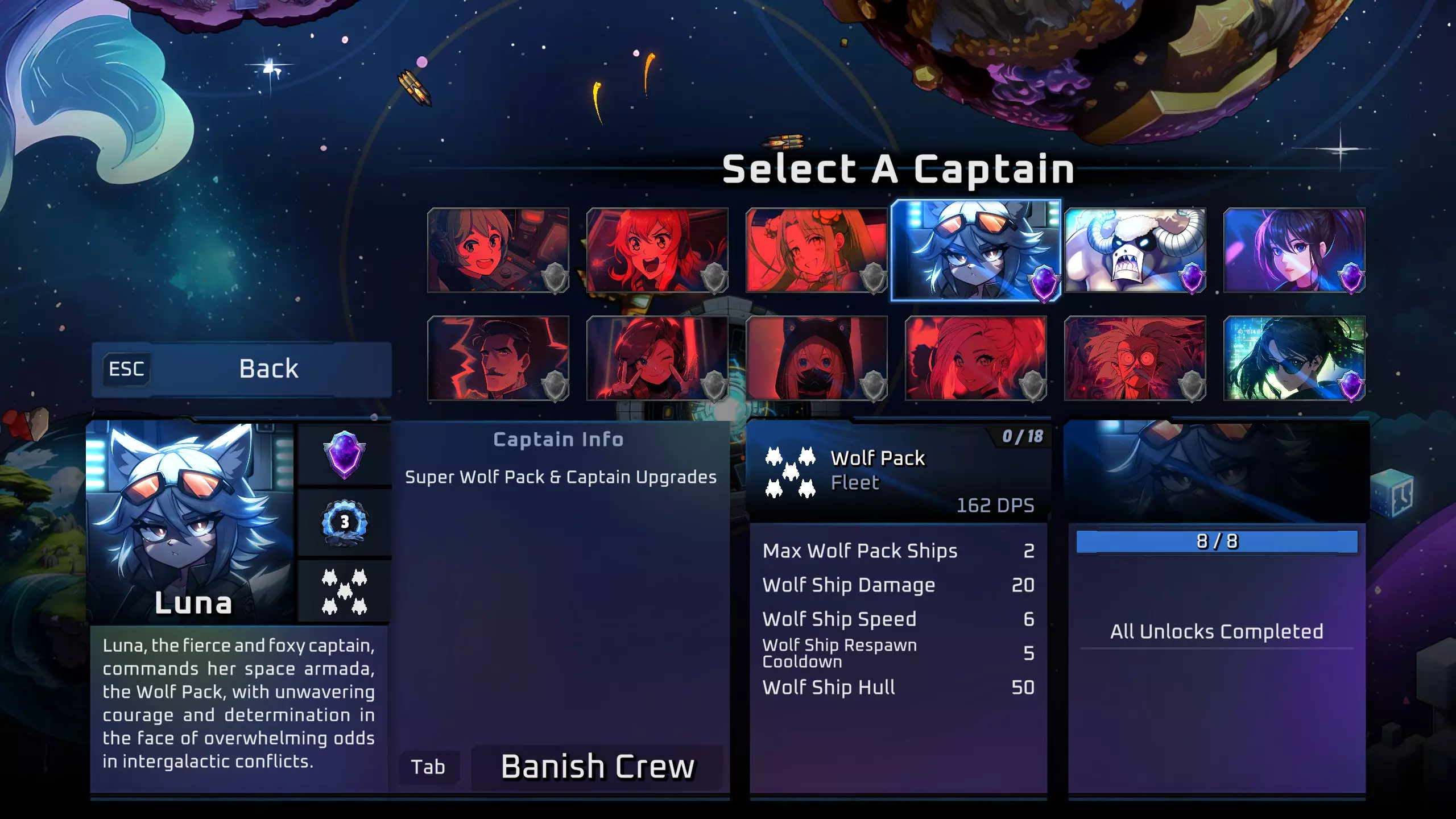1456x819 pixels.
Task: Click the 8 / 8 unlock progress bar
Action: (1217, 541)
